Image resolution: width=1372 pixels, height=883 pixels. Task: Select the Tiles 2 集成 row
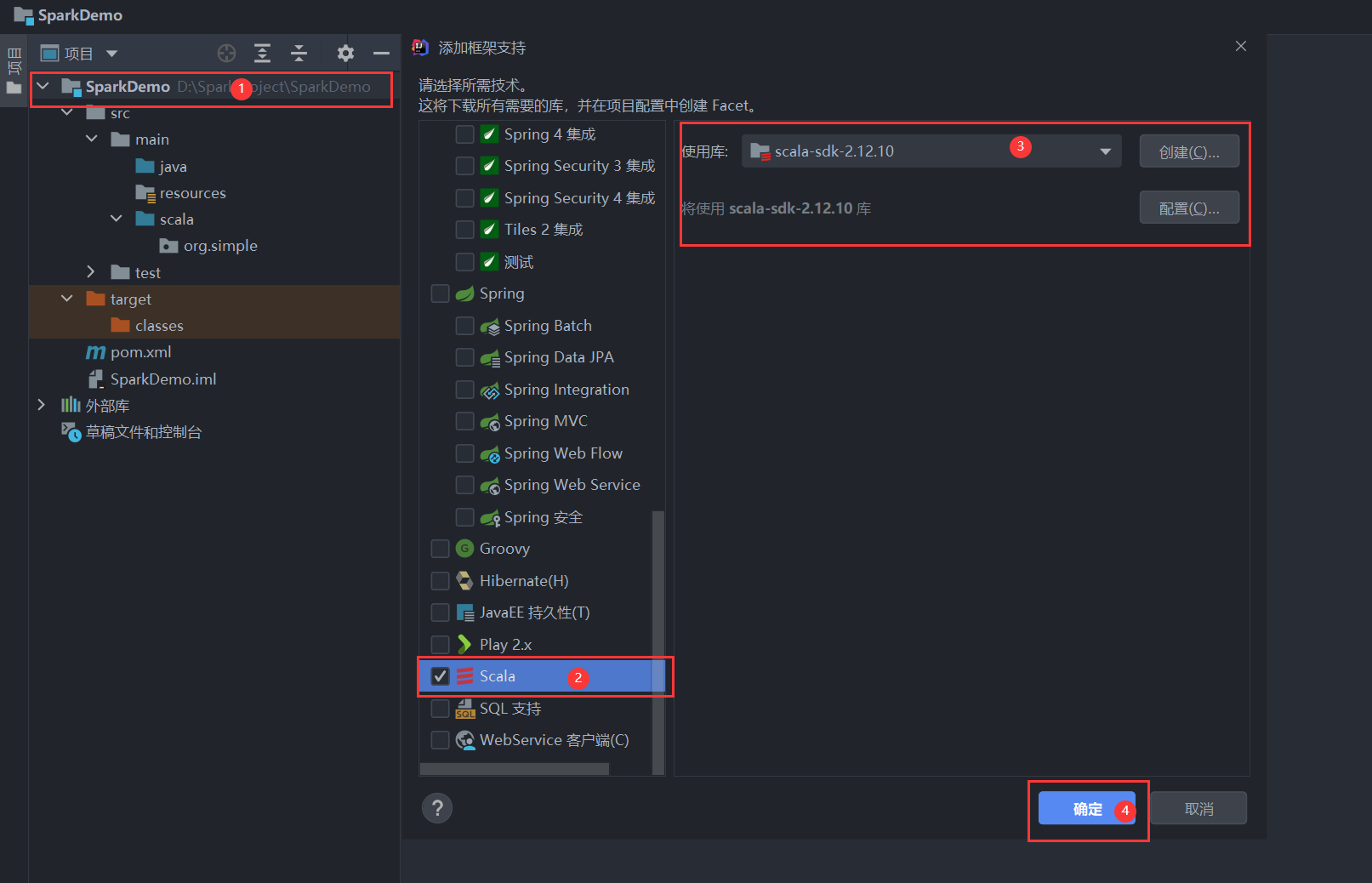[542, 230]
